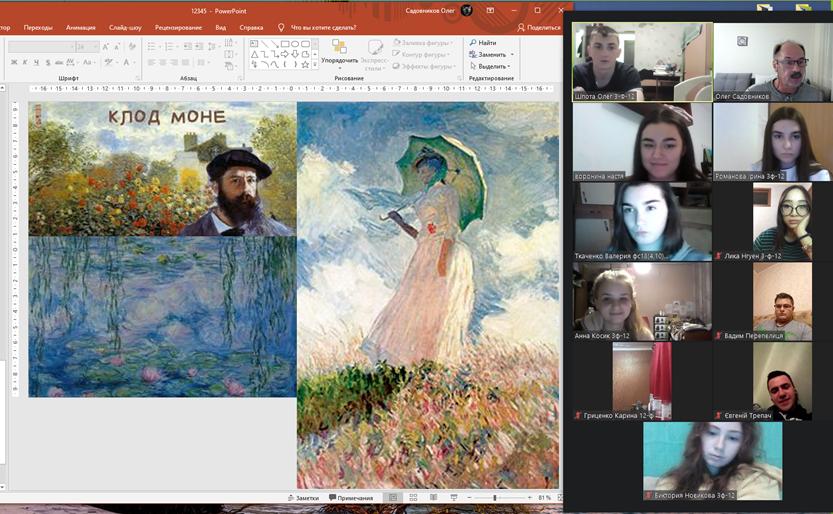
Task: Open the Replace (Заменить) dropdown arrow
Action: 512,55
